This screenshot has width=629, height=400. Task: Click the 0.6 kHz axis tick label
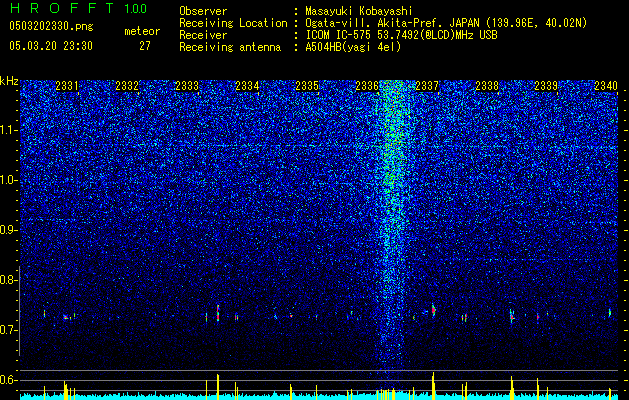click(x=8, y=380)
